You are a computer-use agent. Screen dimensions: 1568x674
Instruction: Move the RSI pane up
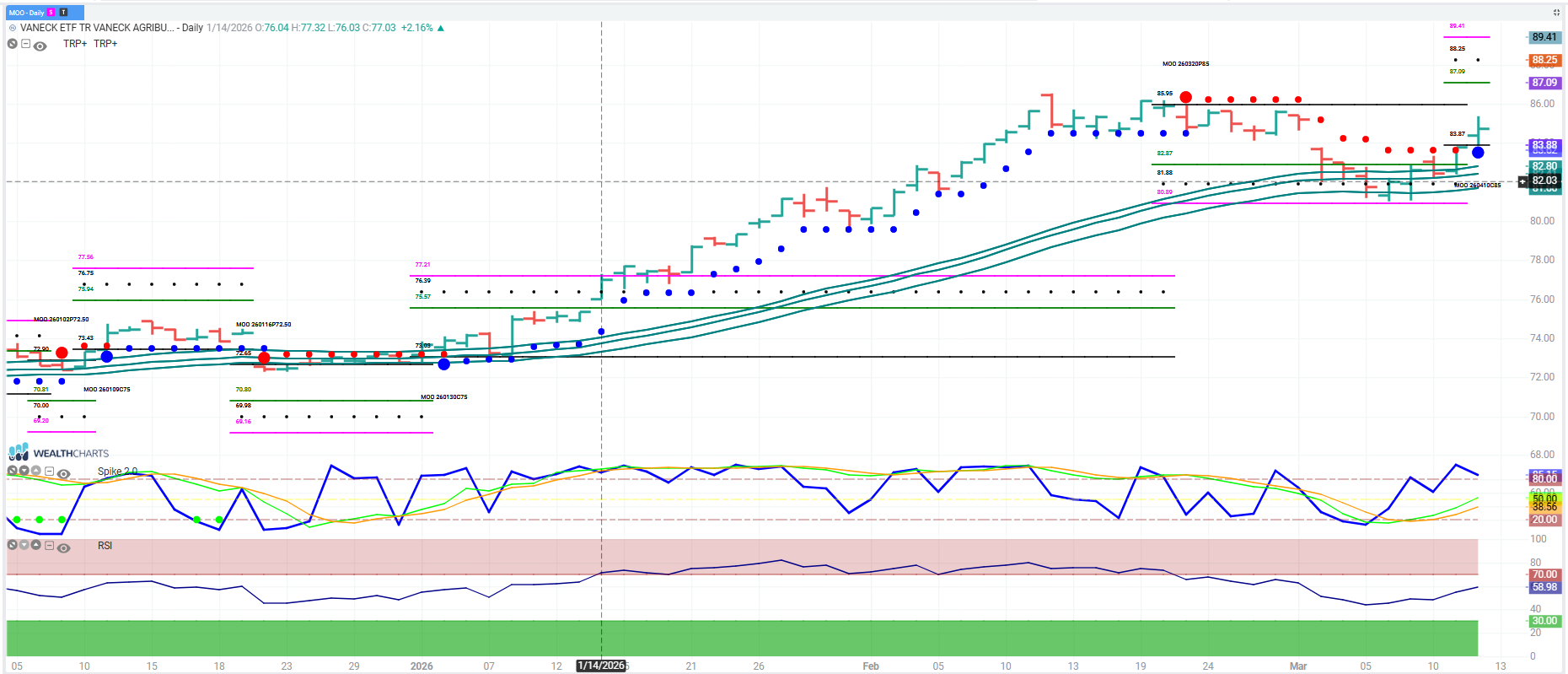(36, 545)
